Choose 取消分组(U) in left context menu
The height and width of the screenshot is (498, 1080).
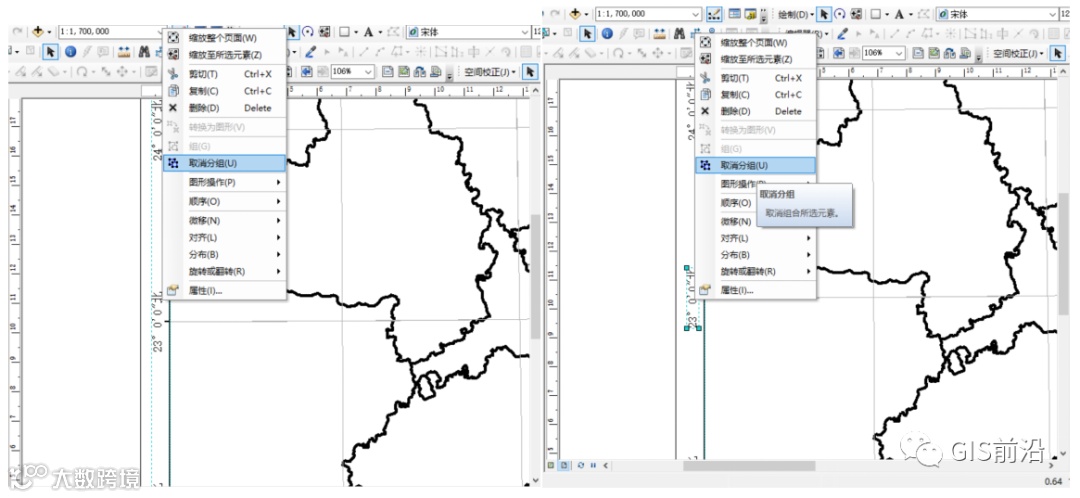point(224,163)
